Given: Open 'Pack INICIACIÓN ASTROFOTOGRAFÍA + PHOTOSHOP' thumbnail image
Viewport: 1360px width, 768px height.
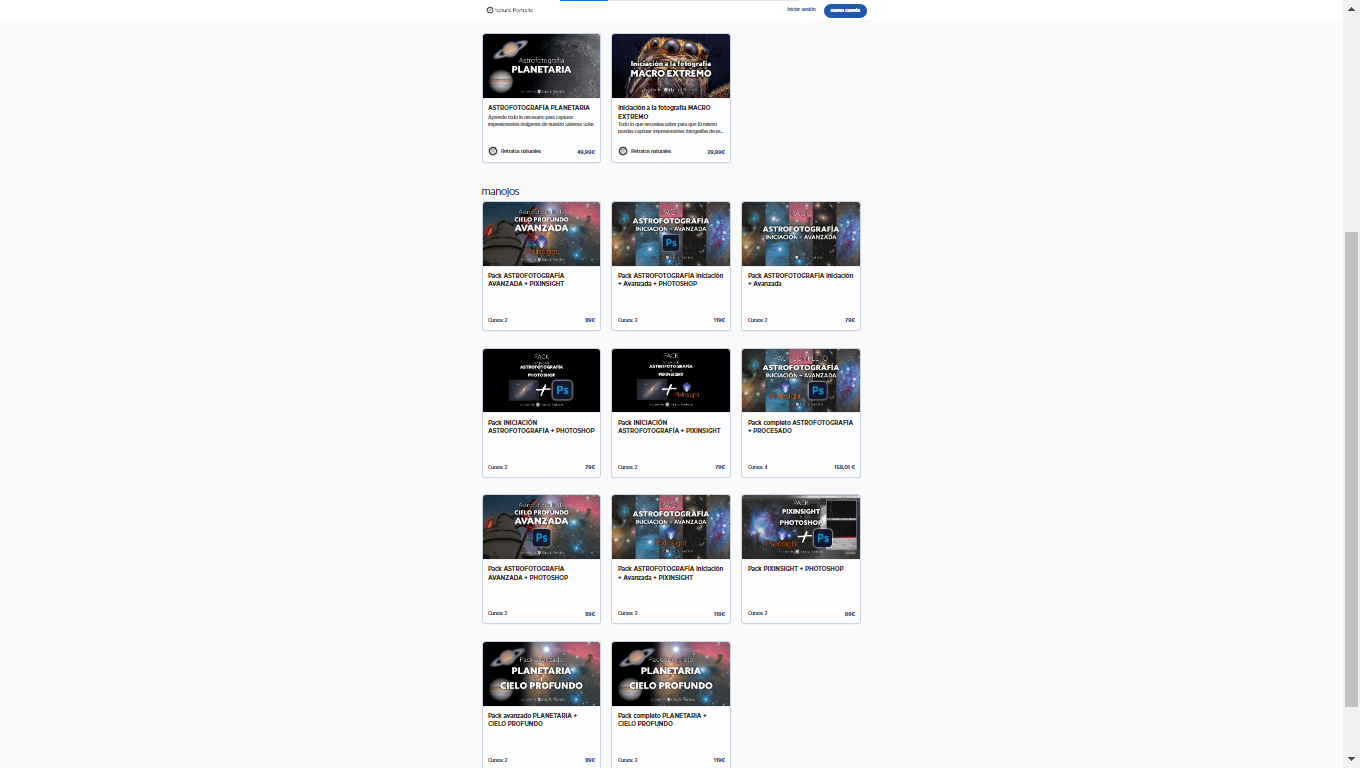Looking at the screenshot, I should [x=541, y=380].
